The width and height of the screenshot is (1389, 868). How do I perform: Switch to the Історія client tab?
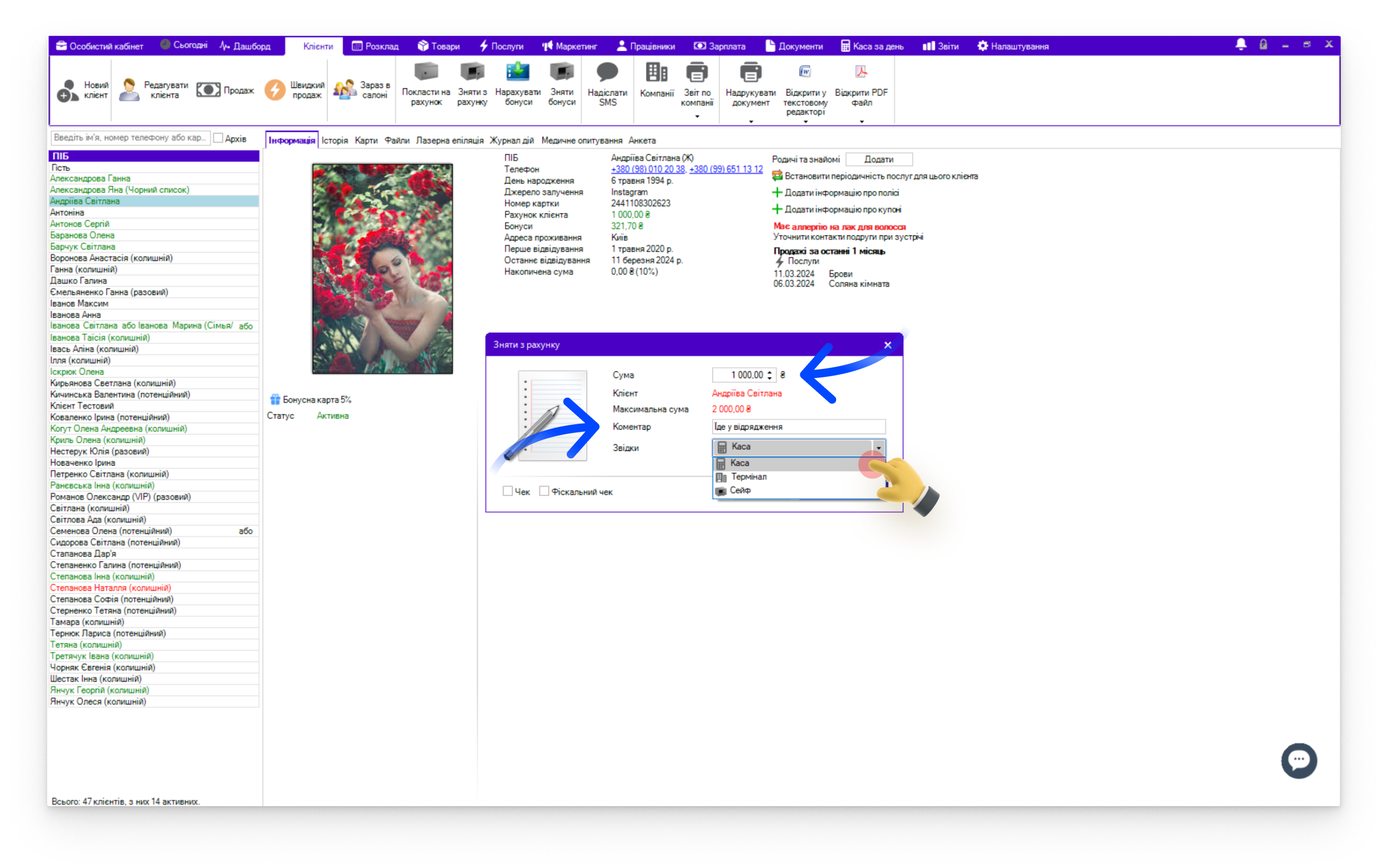(x=335, y=140)
